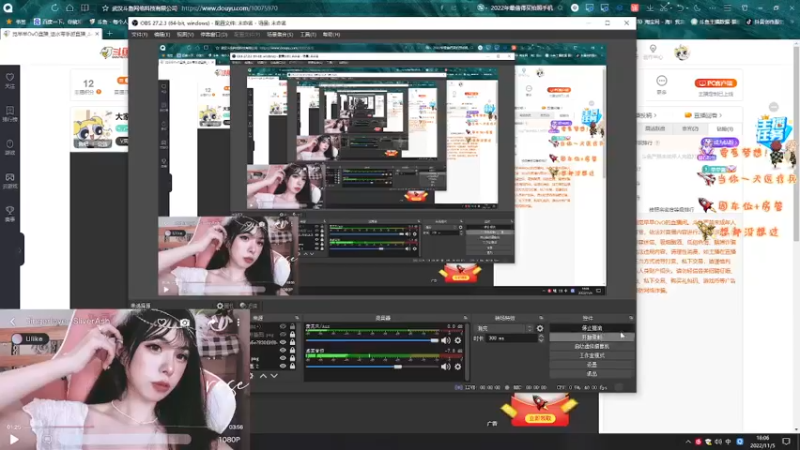This screenshot has width=800, height=450.
Task: Open OBS 设置 button
Action: click(x=592, y=365)
